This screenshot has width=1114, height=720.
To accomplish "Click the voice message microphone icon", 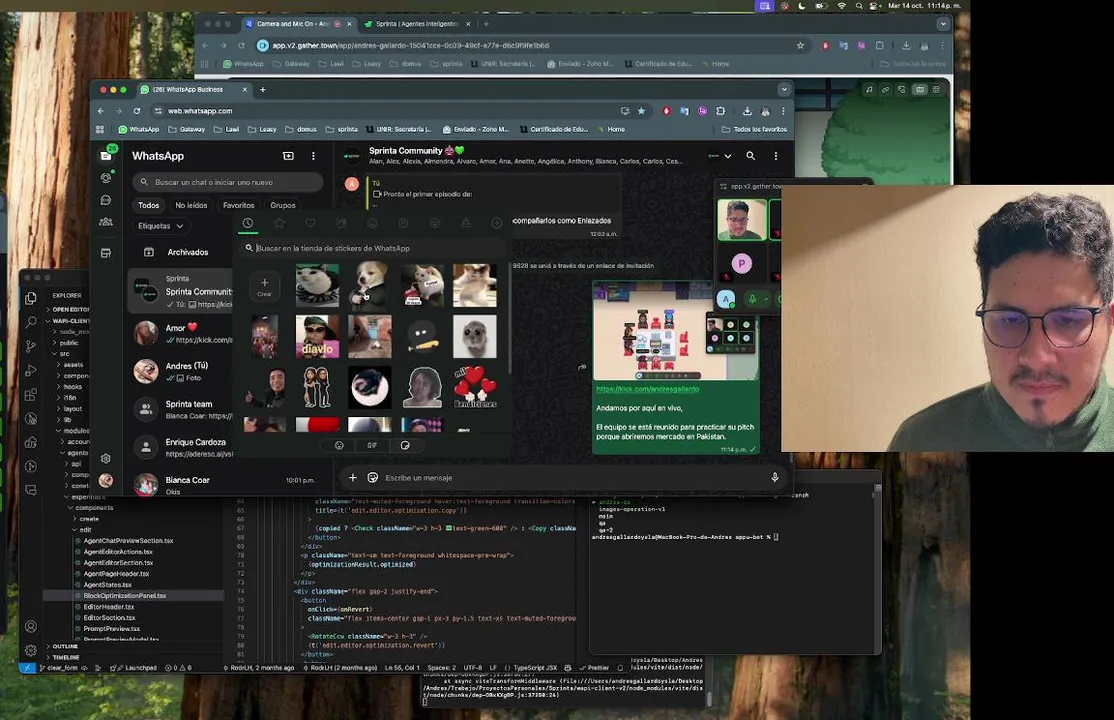I will [x=775, y=478].
